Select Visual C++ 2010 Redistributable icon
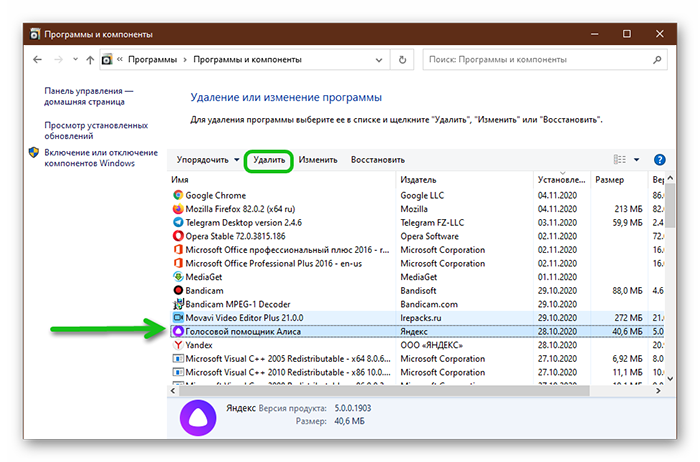 point(178,372)
